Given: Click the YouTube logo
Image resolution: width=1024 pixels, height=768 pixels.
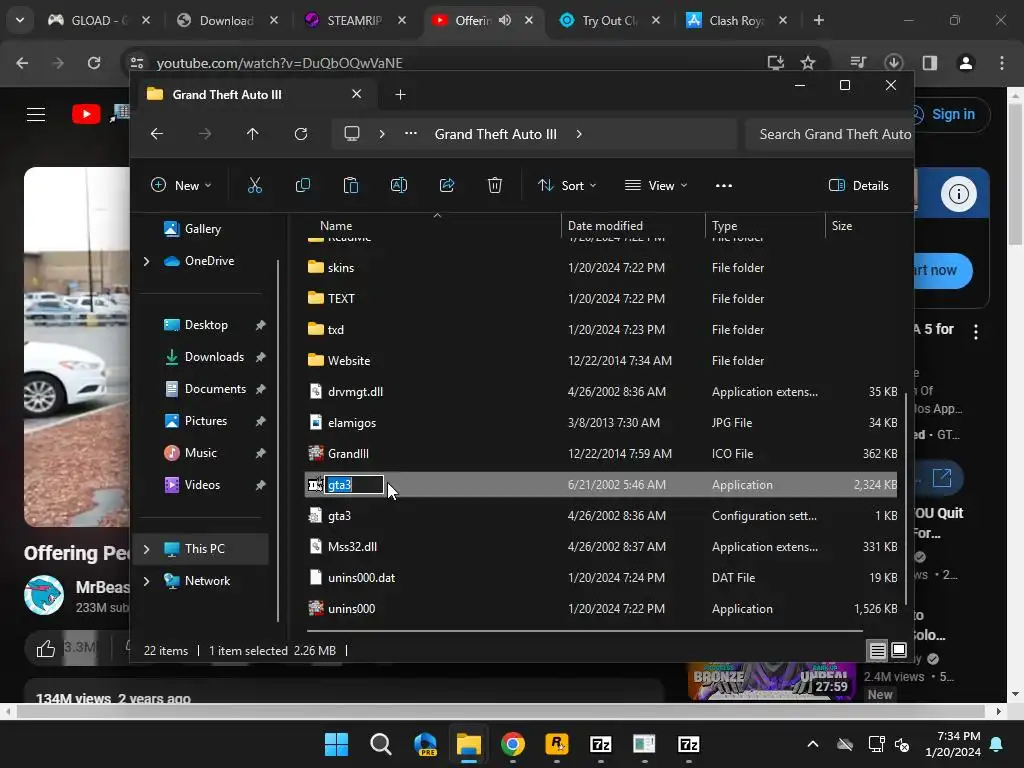Looking at the screenshot, I should coord(86,114).
